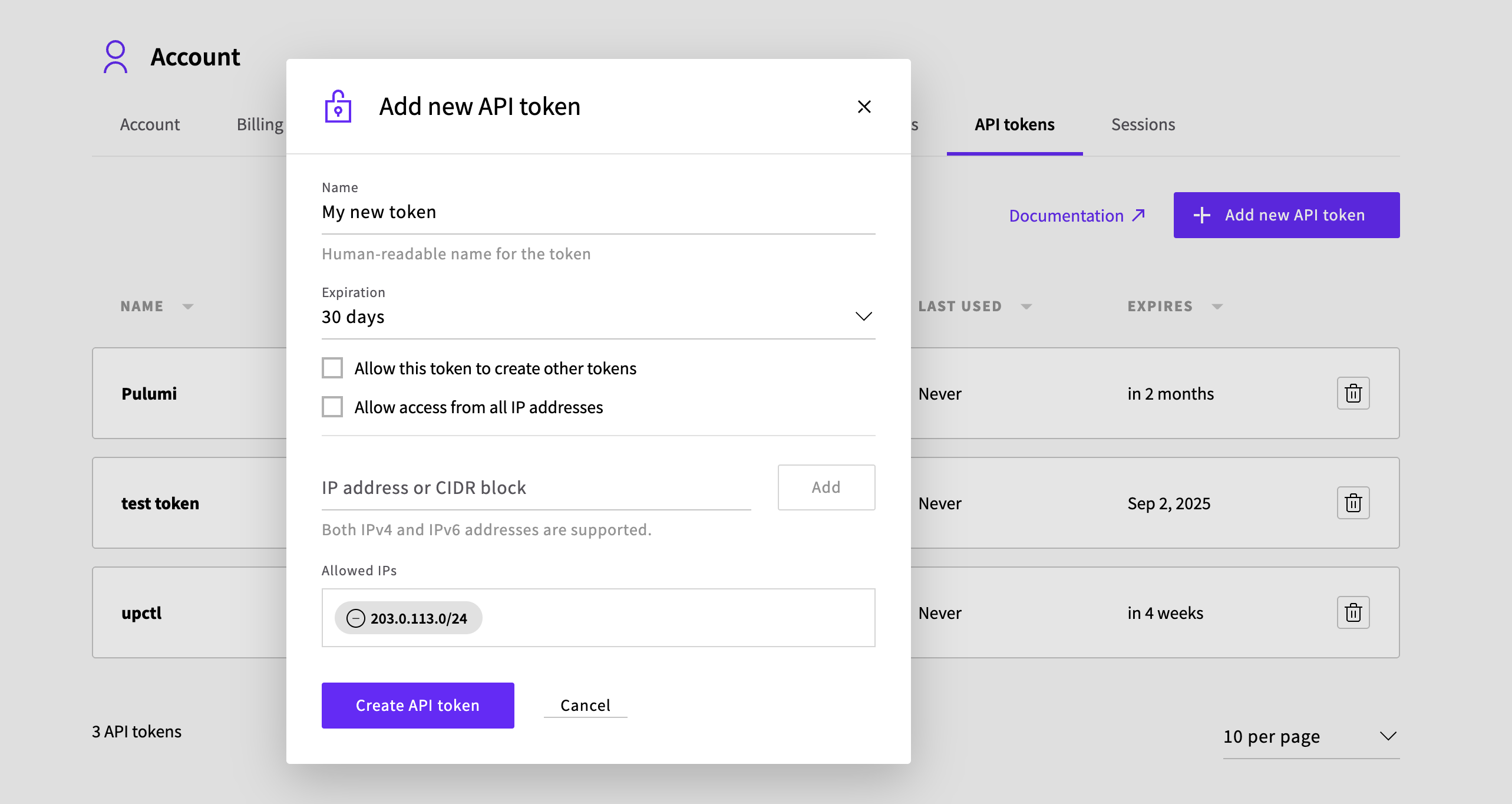
Task: Click the plus icon on Add new API token
Action: click(x=1201, y=215)
